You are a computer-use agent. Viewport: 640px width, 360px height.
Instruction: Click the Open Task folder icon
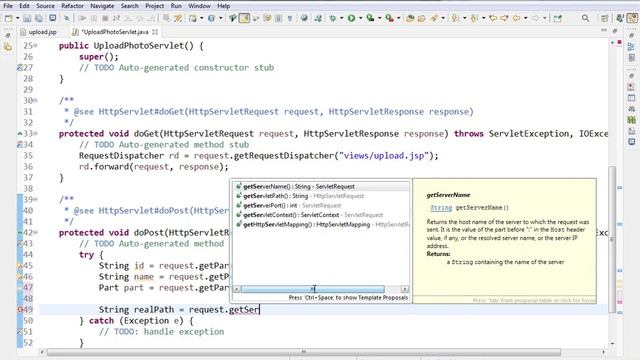click(422, 18)
